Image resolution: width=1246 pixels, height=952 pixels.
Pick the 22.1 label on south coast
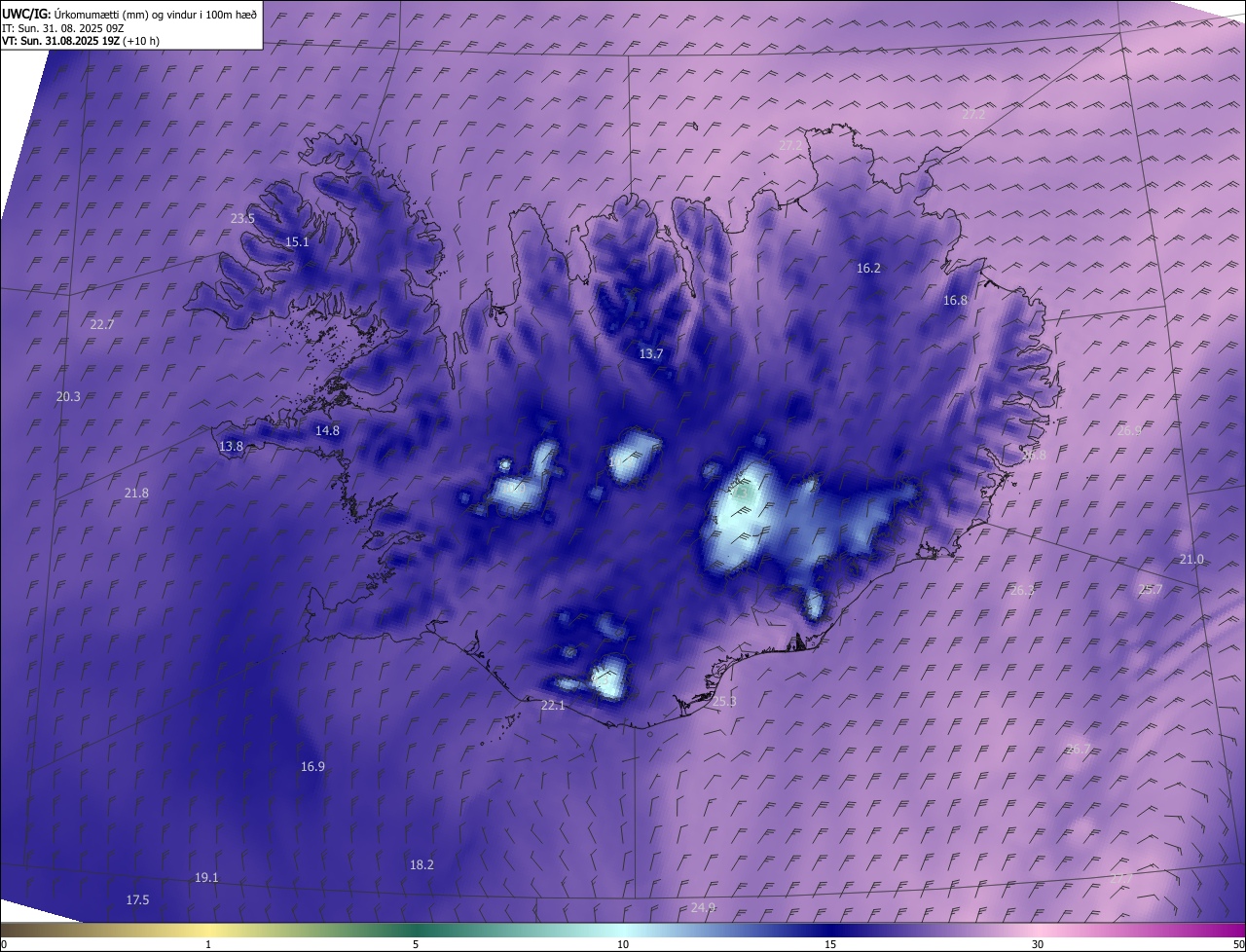(553, 706)
